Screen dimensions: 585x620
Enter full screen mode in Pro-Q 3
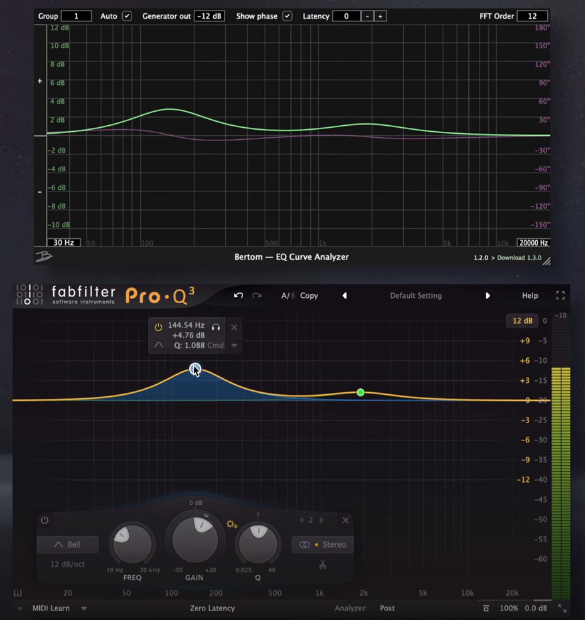(560, 295)
